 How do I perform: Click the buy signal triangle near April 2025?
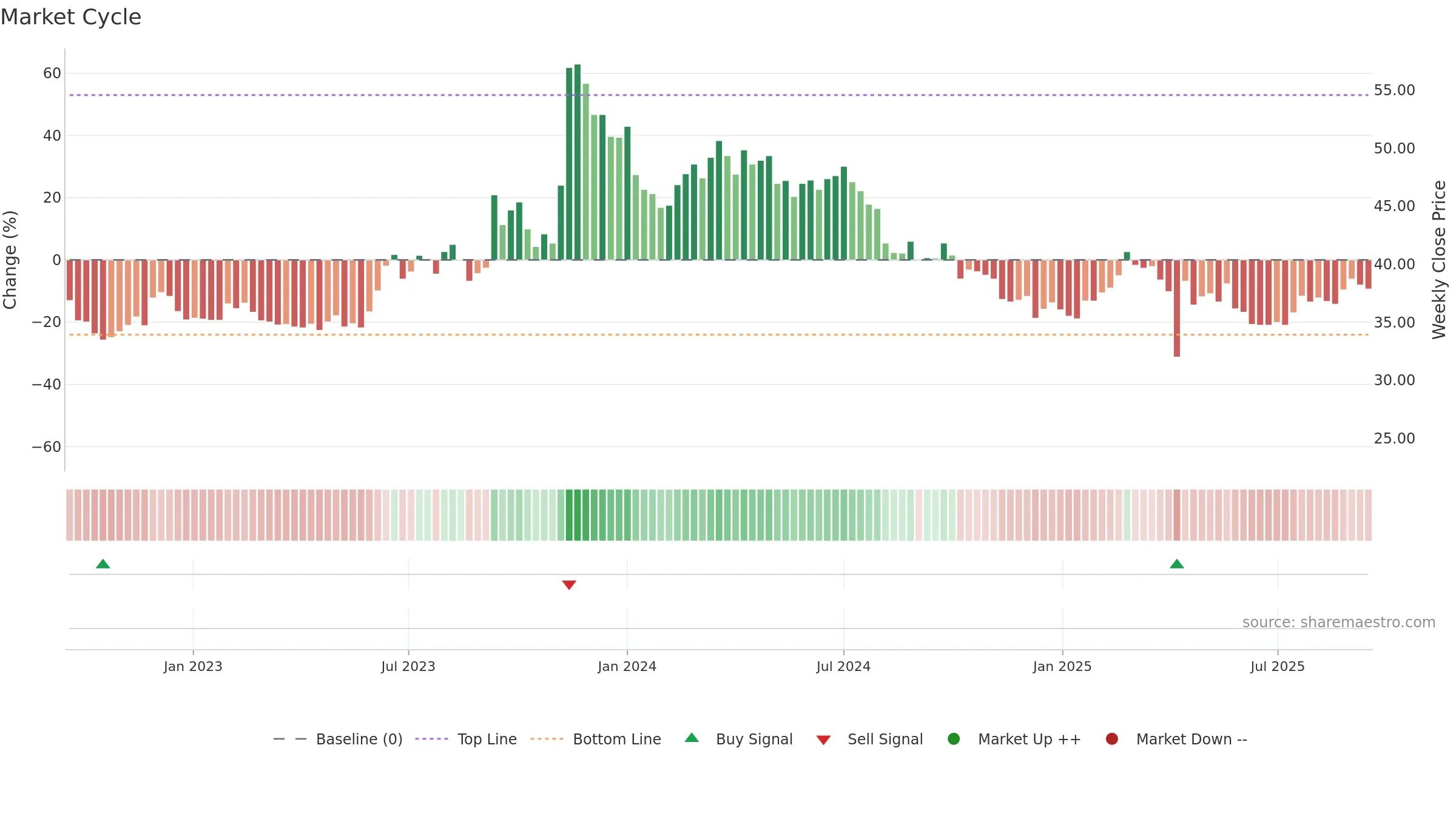1177,564
